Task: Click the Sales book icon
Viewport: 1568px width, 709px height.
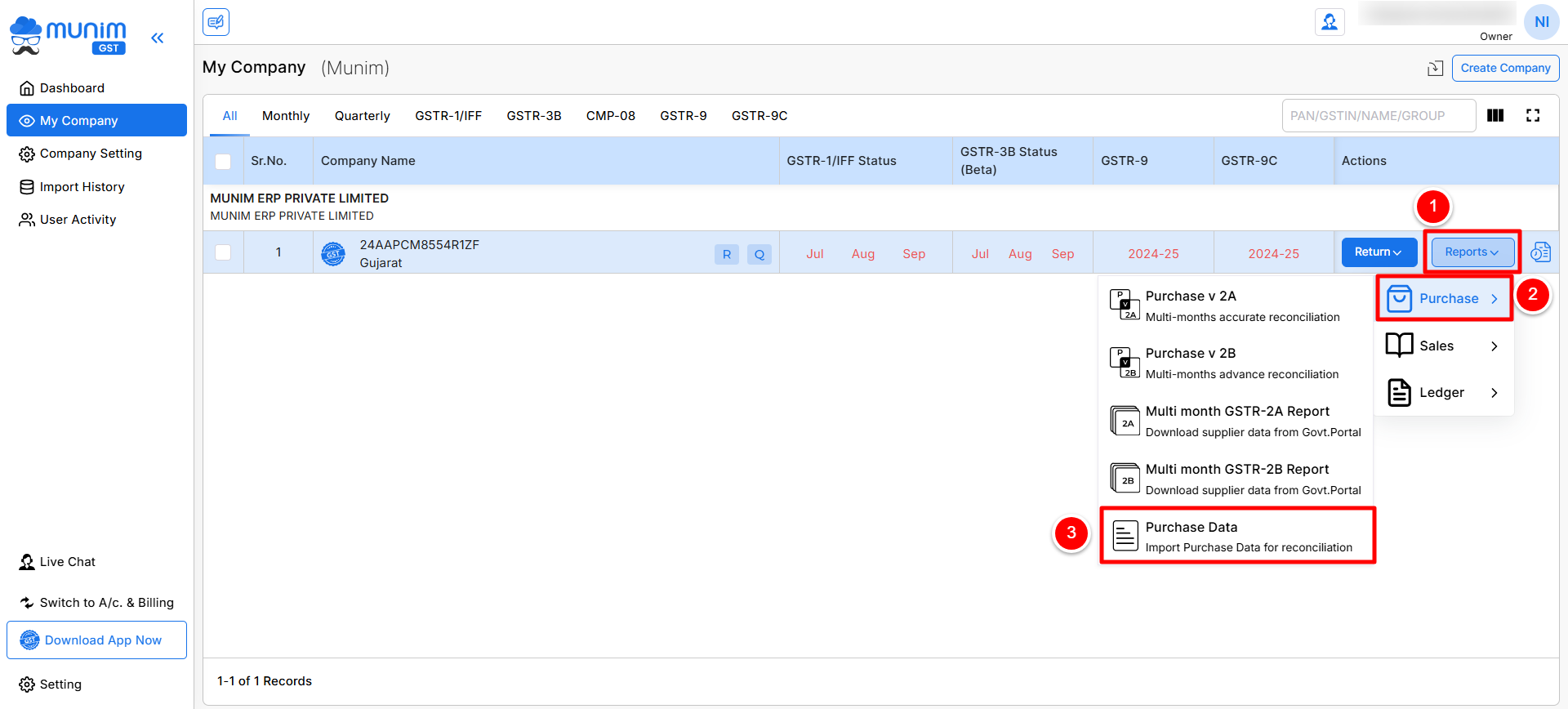Action: pos(1399,346)
